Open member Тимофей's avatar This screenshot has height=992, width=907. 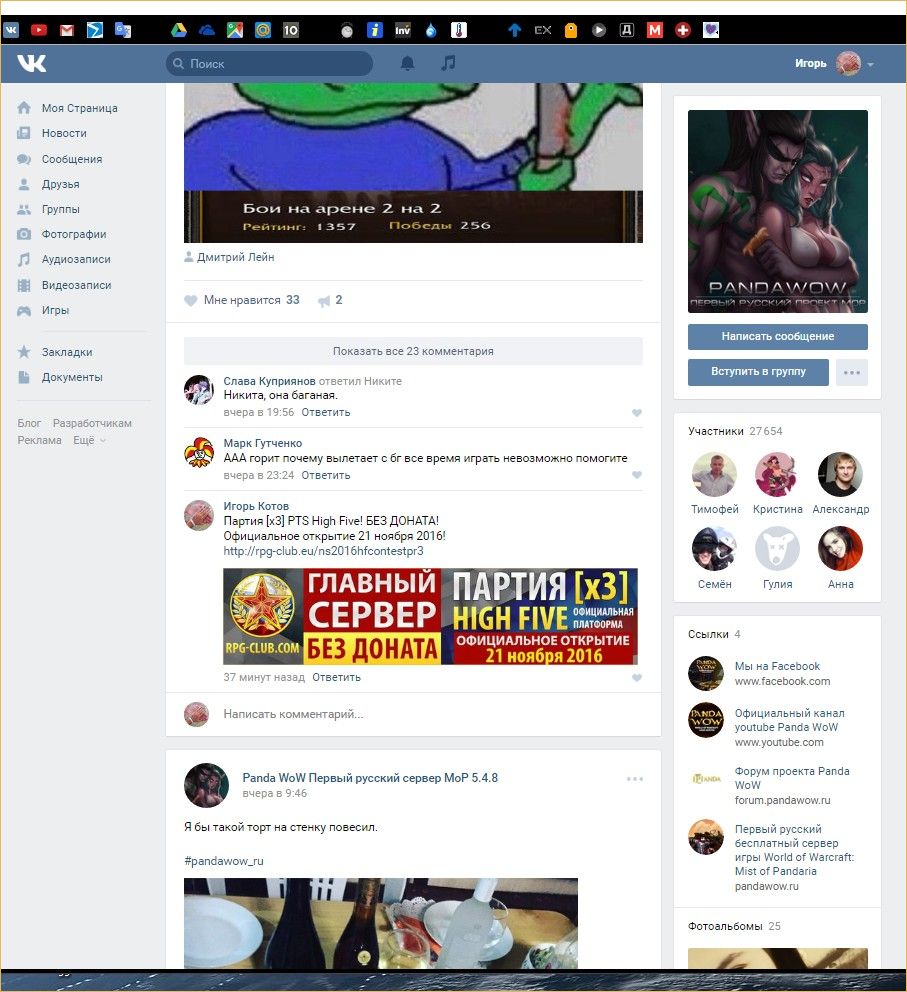click(714, 474)
